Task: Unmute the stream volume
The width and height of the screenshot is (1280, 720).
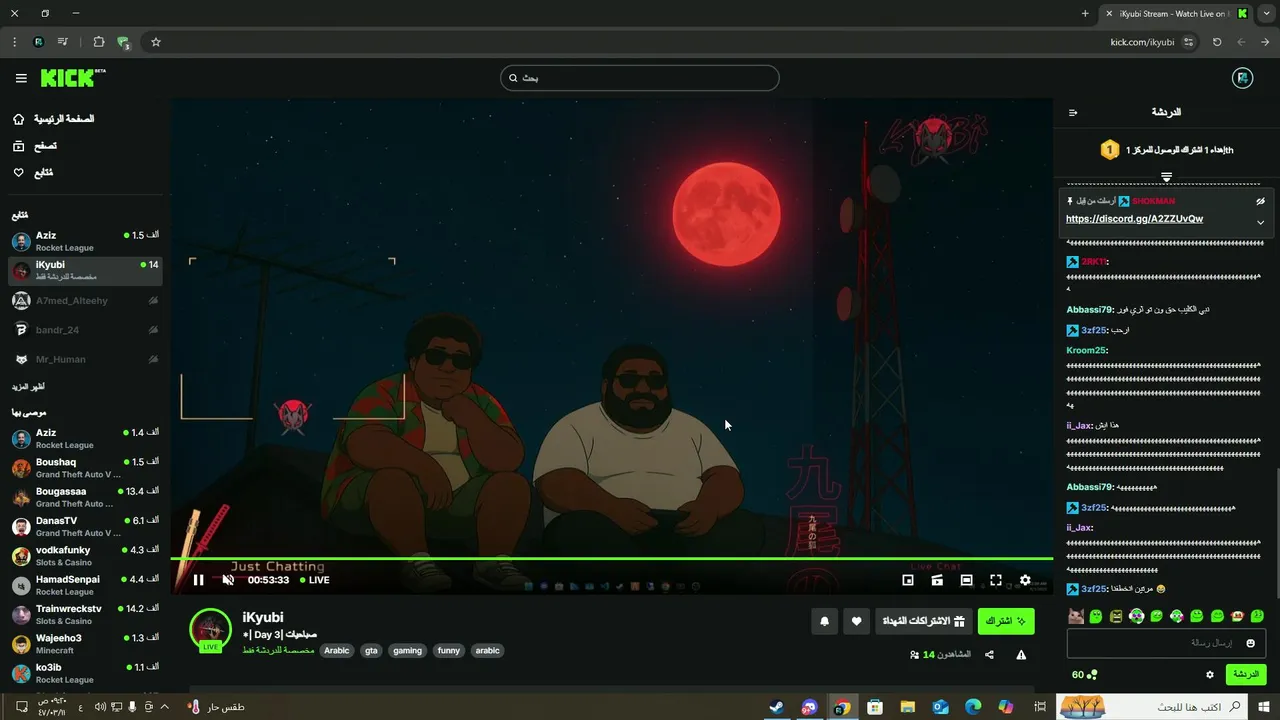Action: (228, 580)
